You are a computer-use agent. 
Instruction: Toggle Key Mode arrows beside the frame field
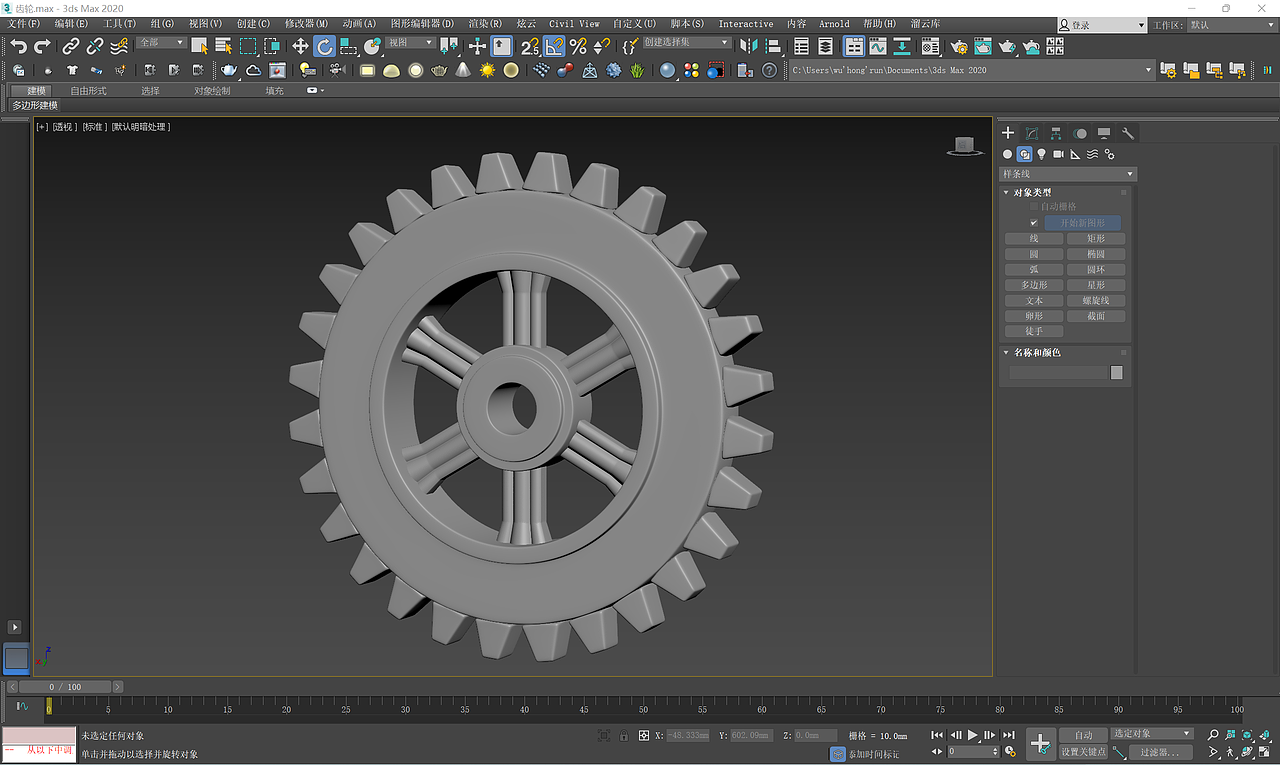(937, 751)
